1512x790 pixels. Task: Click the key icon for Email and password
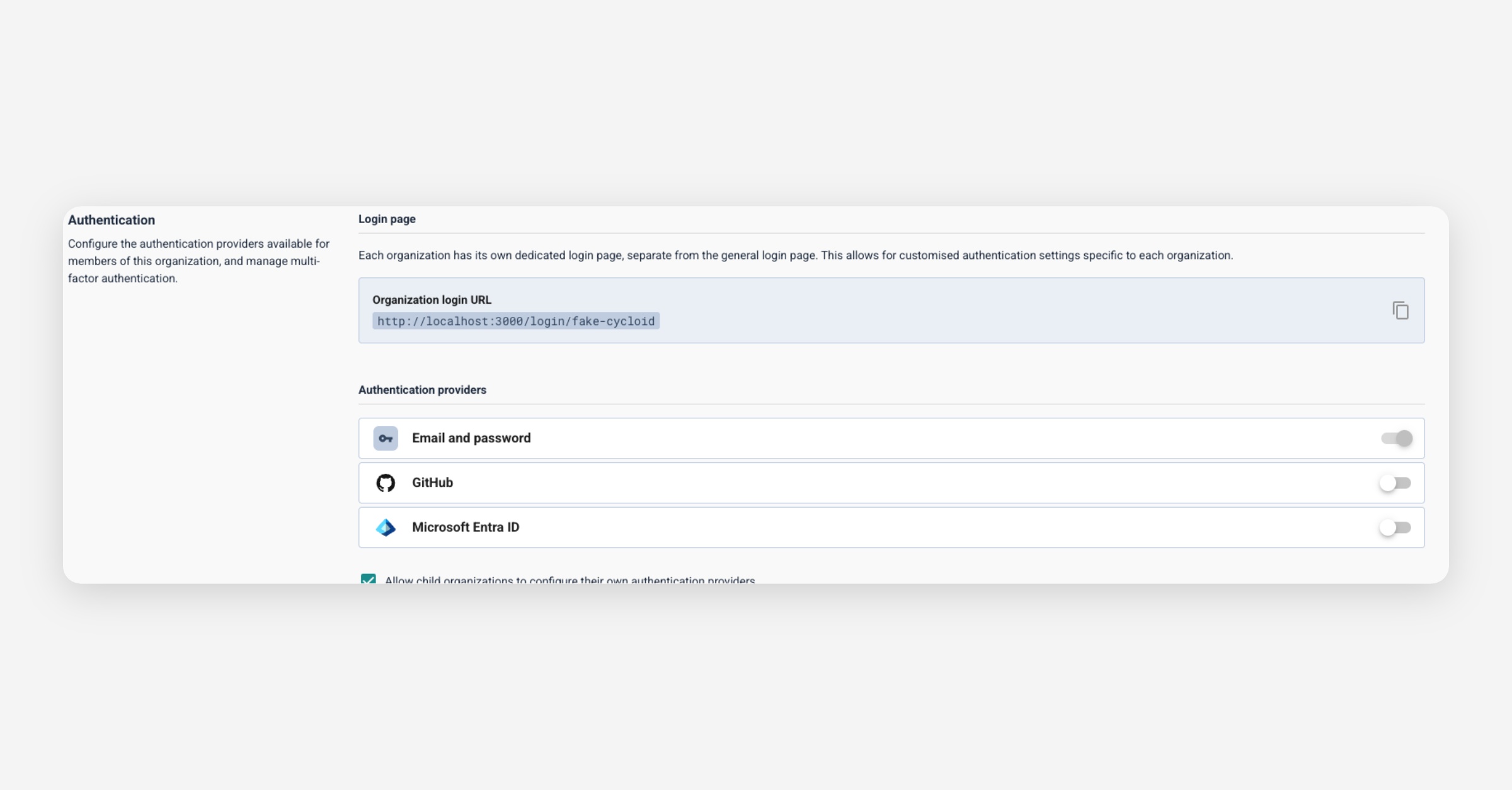point(386,438)
